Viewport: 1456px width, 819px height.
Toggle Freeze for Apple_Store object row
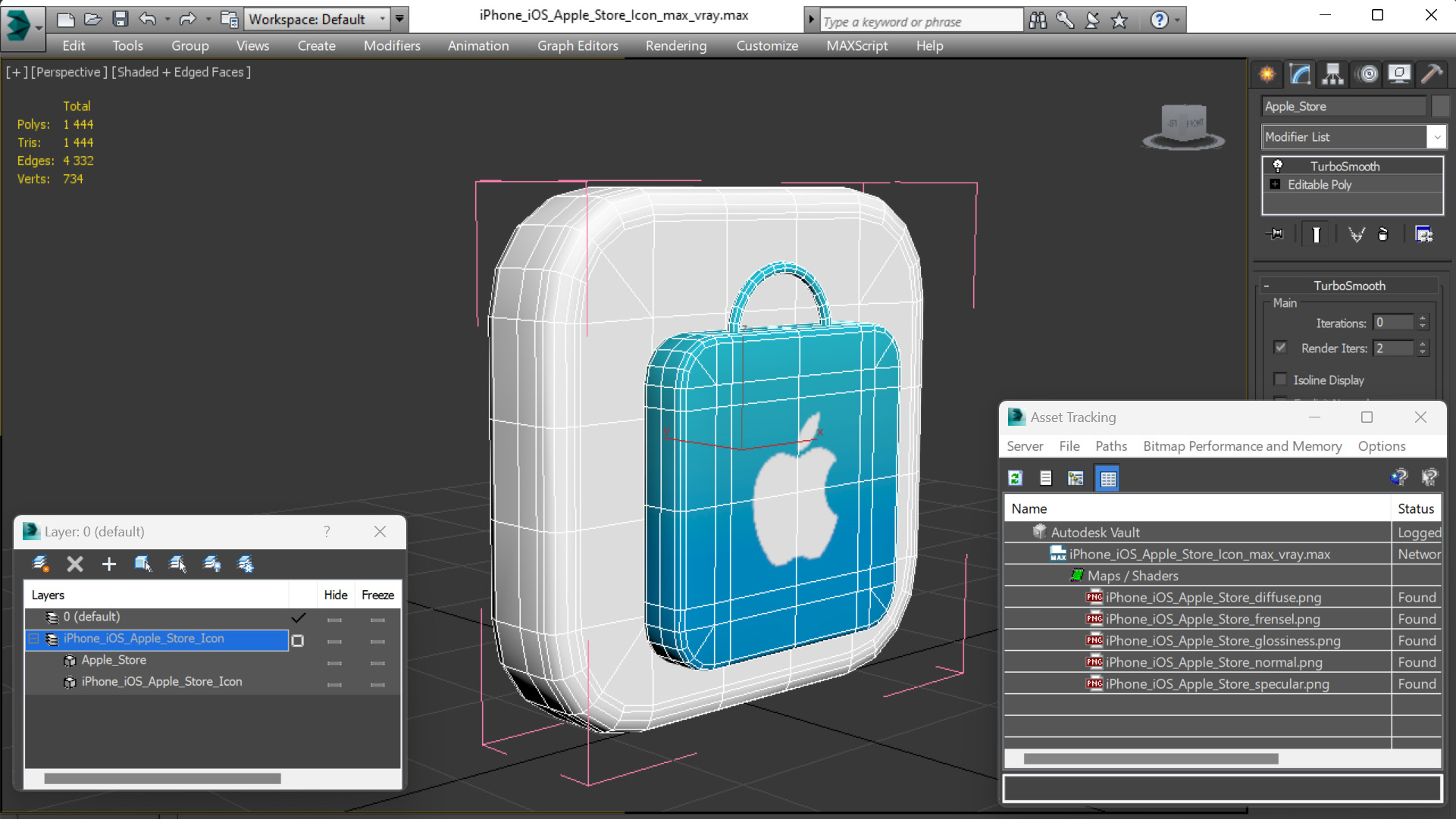pyautogui.click(x=377, y=663)
